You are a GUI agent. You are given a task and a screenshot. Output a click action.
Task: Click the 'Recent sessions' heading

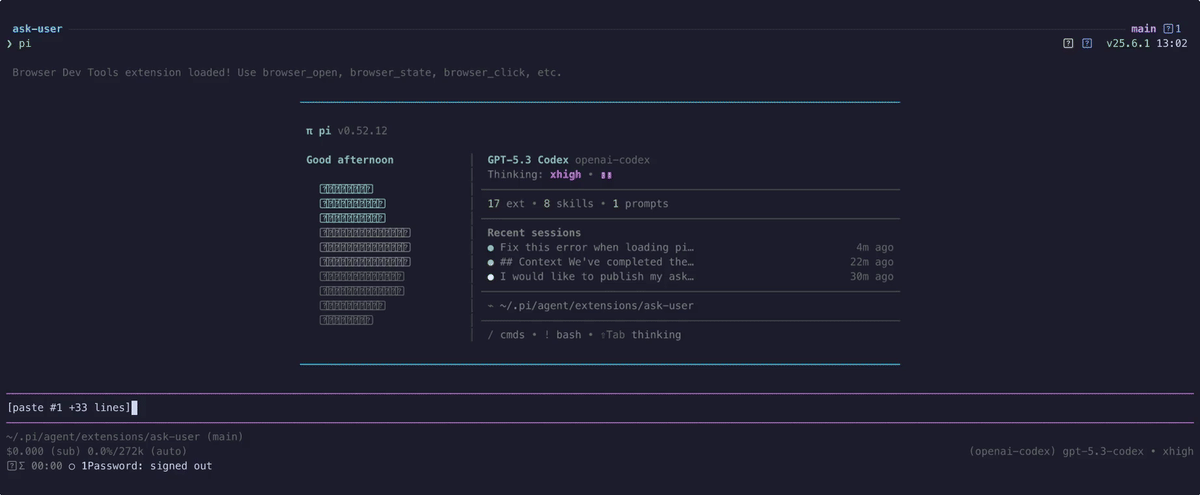coord(534,233)
